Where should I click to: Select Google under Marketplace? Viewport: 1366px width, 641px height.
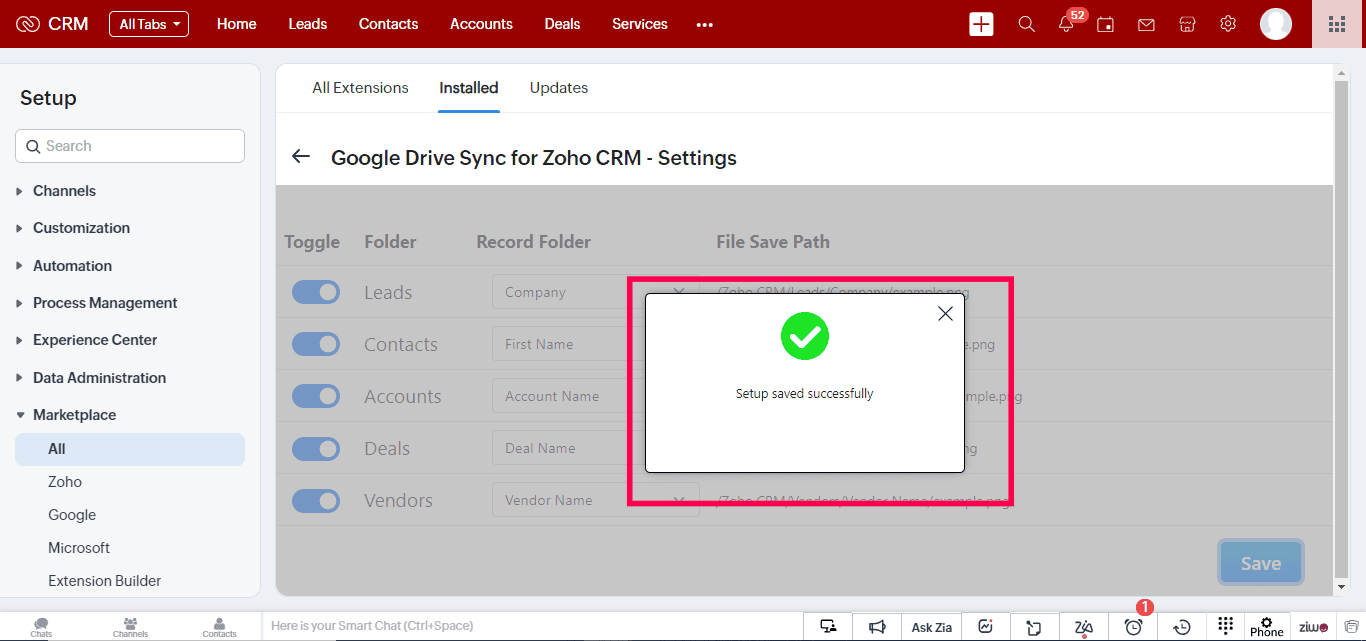pyautogui.click(x=72, y=515)
